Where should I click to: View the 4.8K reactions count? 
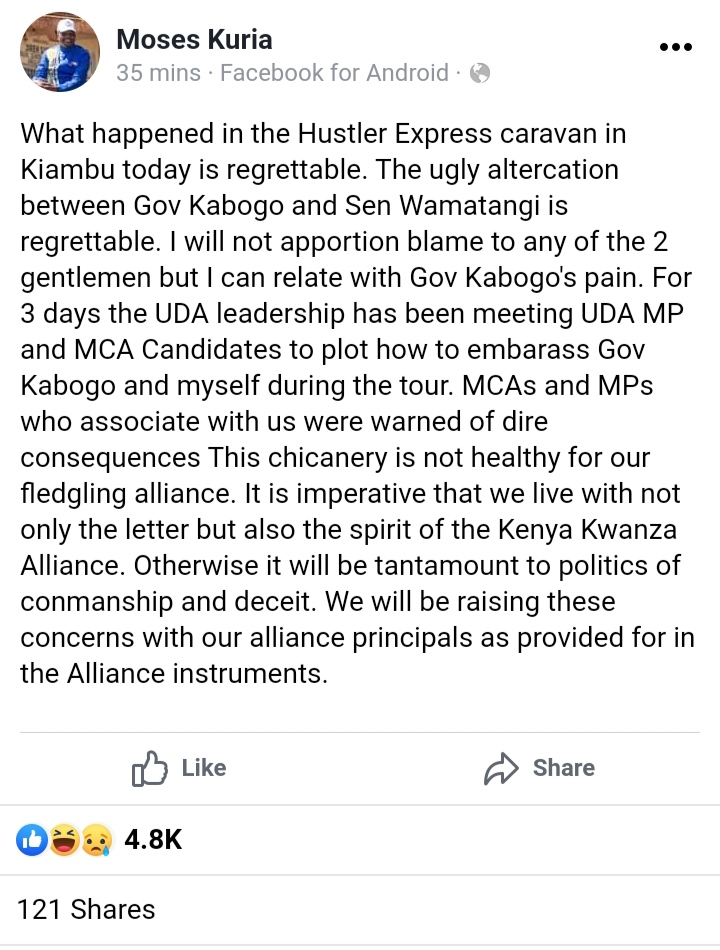coord(153,840)
